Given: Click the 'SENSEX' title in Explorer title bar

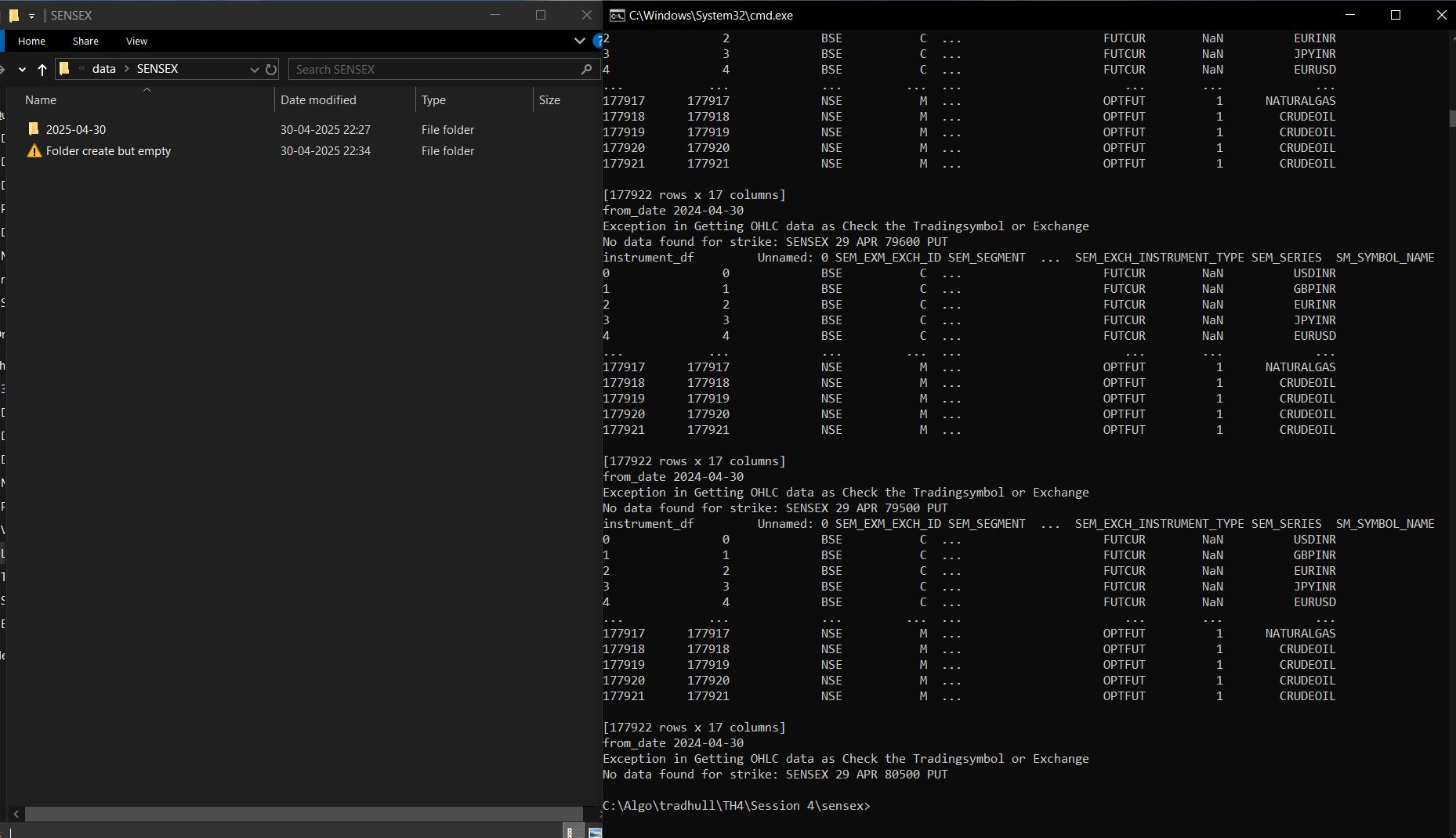Looking at the screenshot, I should (71, 15).
